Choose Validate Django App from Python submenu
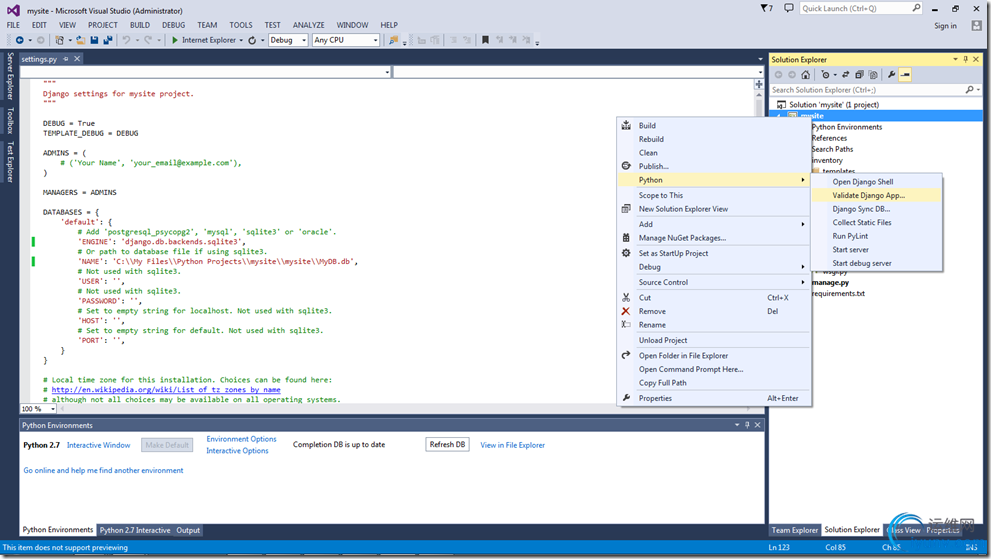 (877, 195)
